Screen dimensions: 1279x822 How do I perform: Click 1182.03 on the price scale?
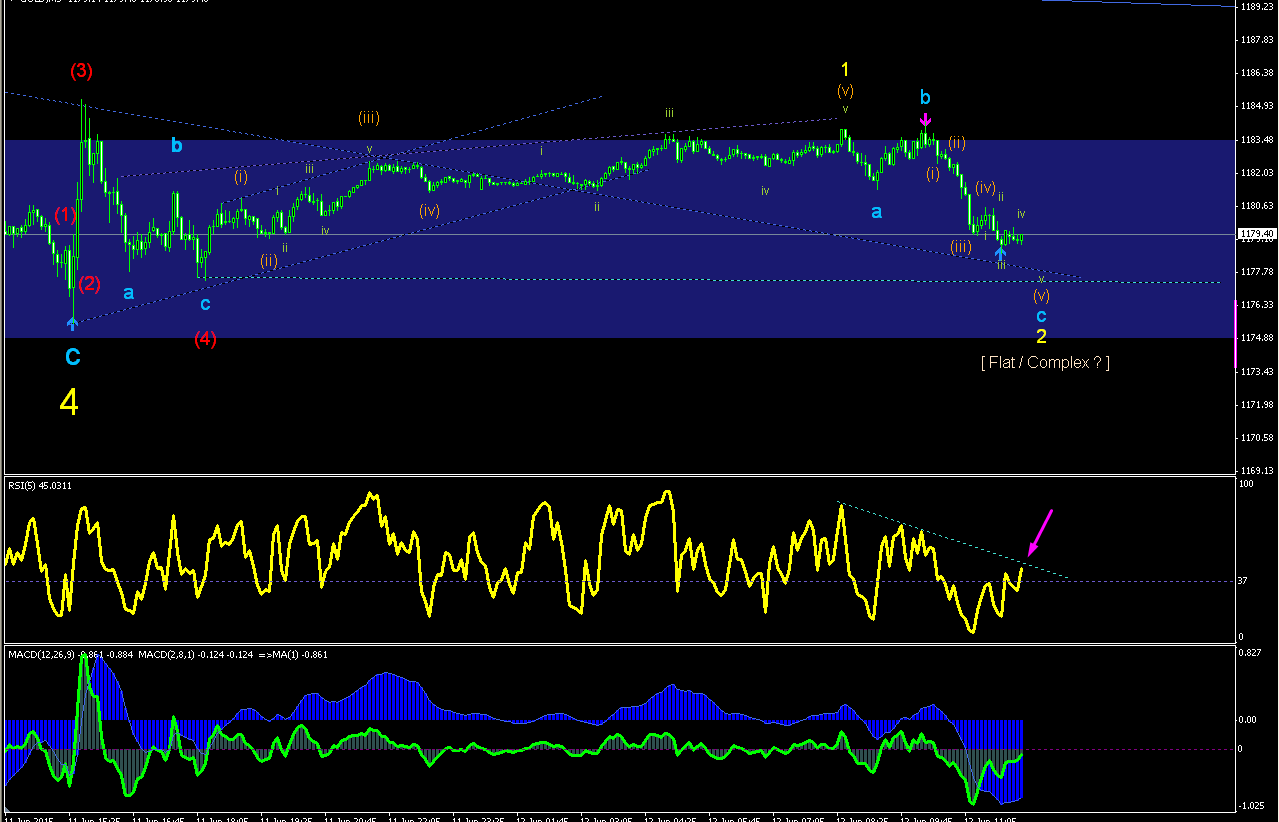(1256, 173)
